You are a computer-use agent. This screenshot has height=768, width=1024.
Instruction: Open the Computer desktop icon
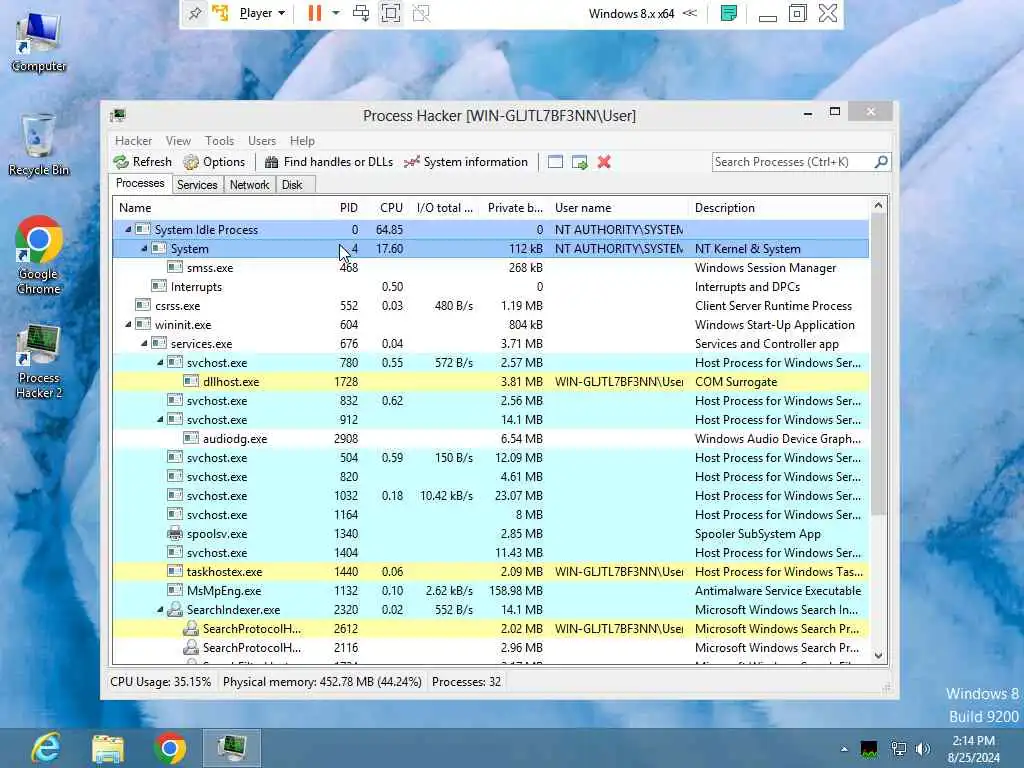[38, 42]
